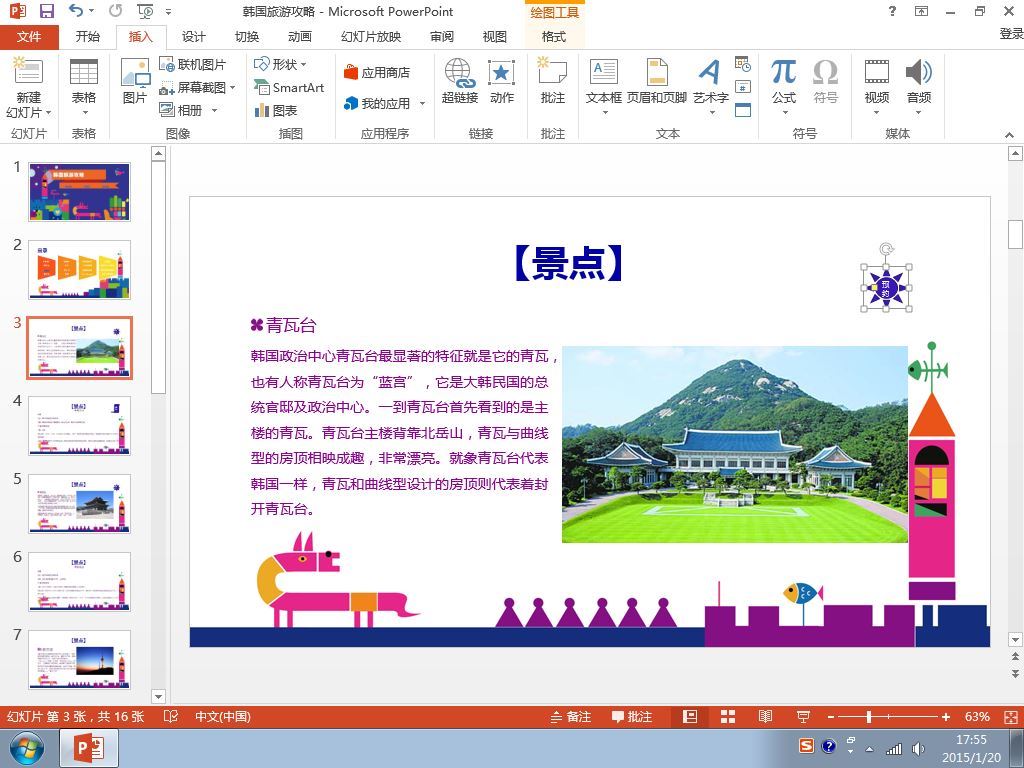
Task: Click volume icon in system tray
Action: click(918, 749)
